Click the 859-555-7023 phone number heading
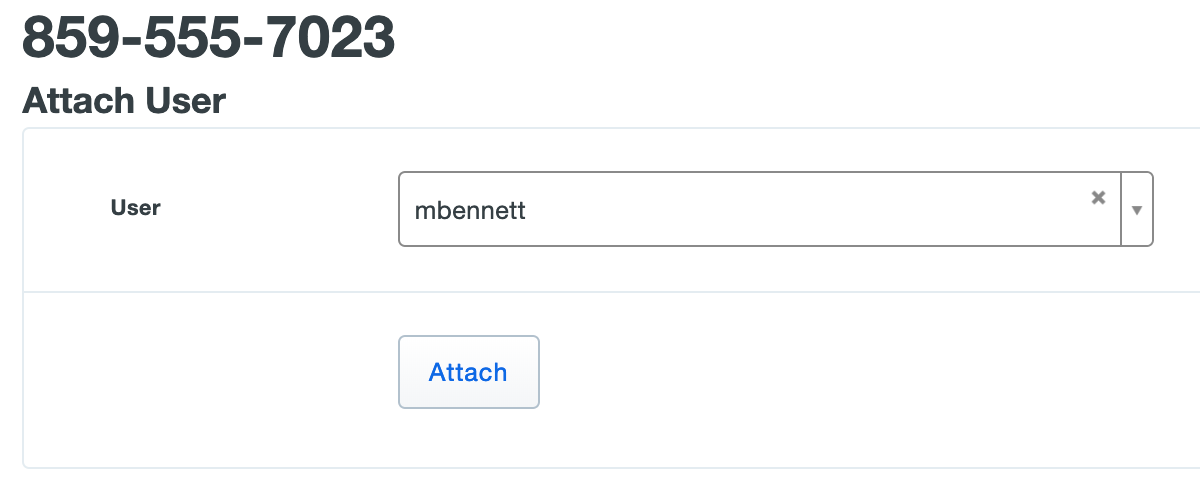This screenshot has width=1200, height=487. click(x=208, y=38)
